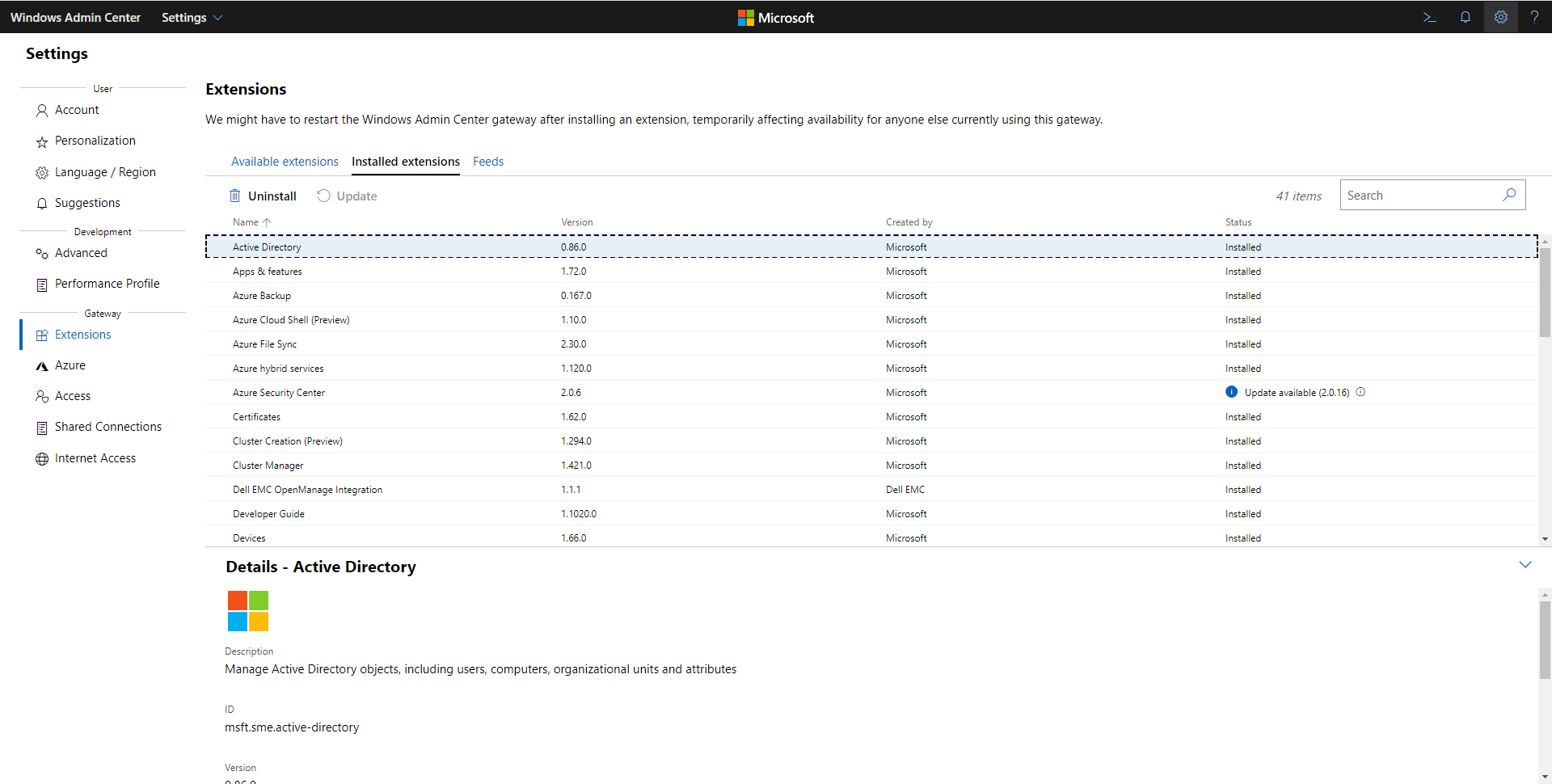Reverse sort order using the Name column arrow
The image size is (1552, 784).
268,222
